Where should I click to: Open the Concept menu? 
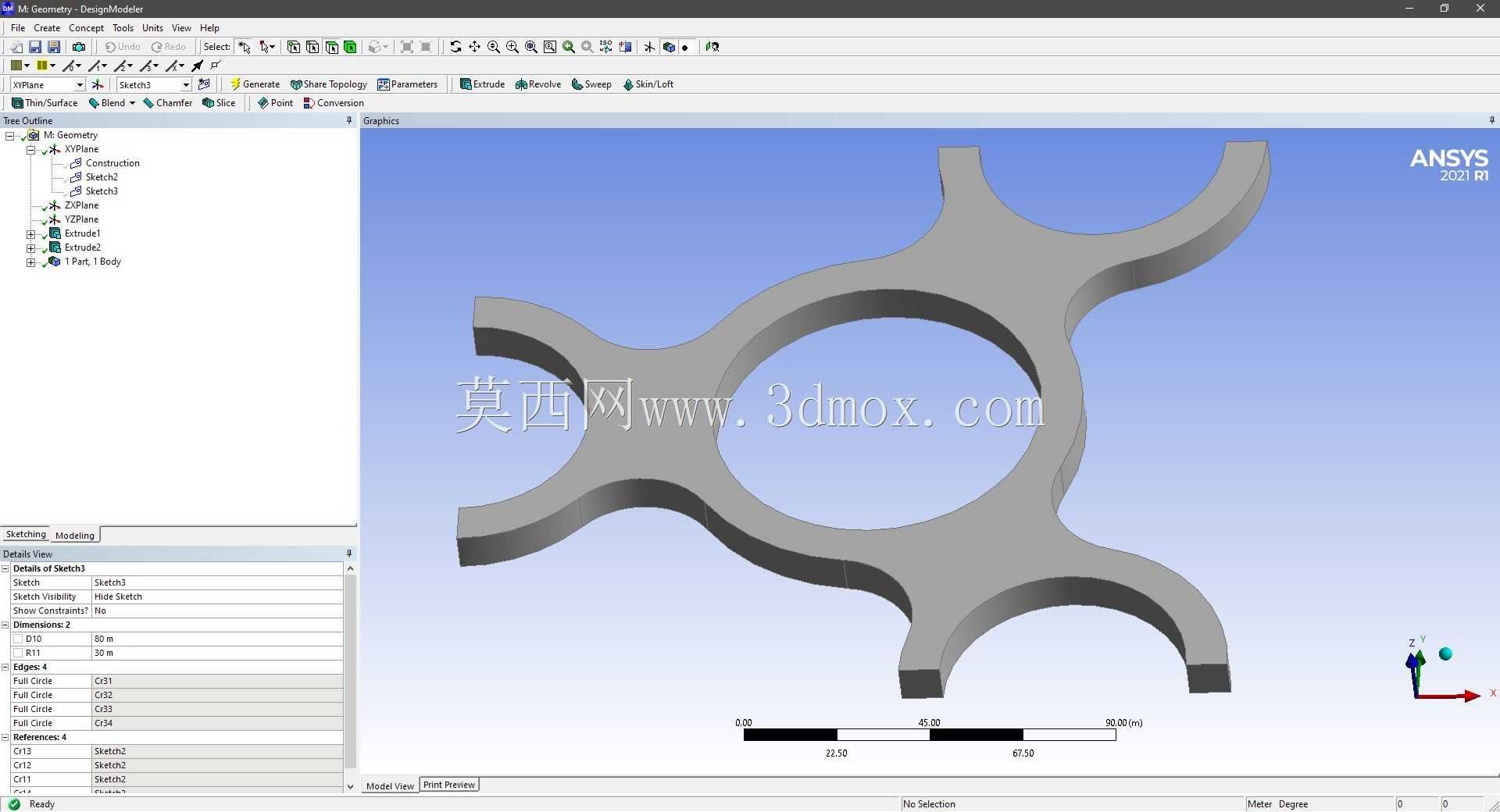[86, 27]
